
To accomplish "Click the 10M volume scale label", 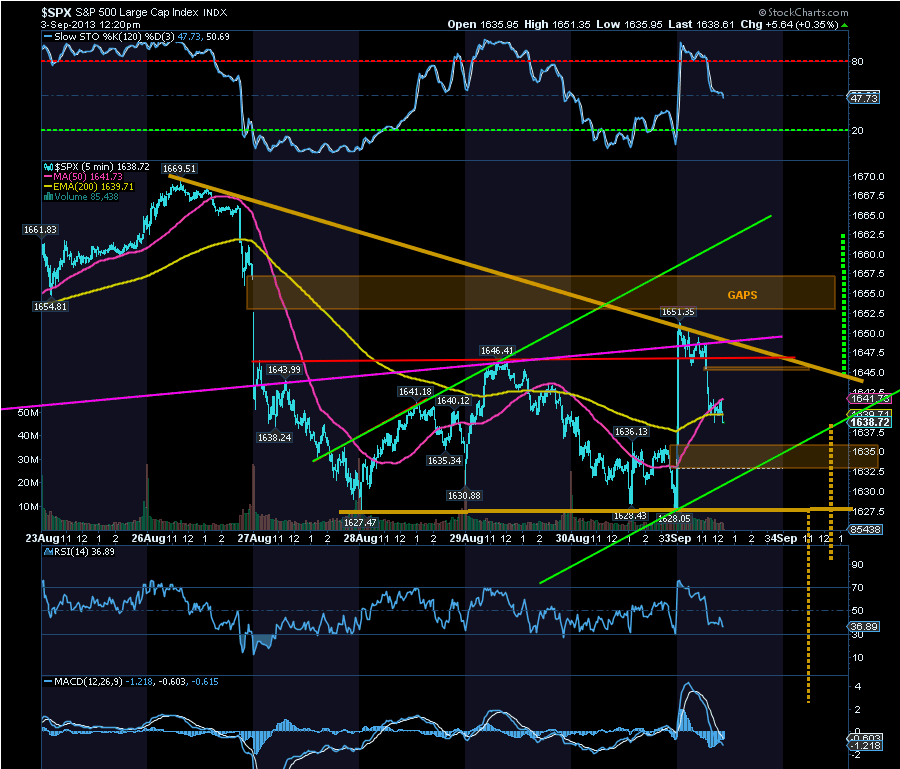I will (x=28, y=507).
